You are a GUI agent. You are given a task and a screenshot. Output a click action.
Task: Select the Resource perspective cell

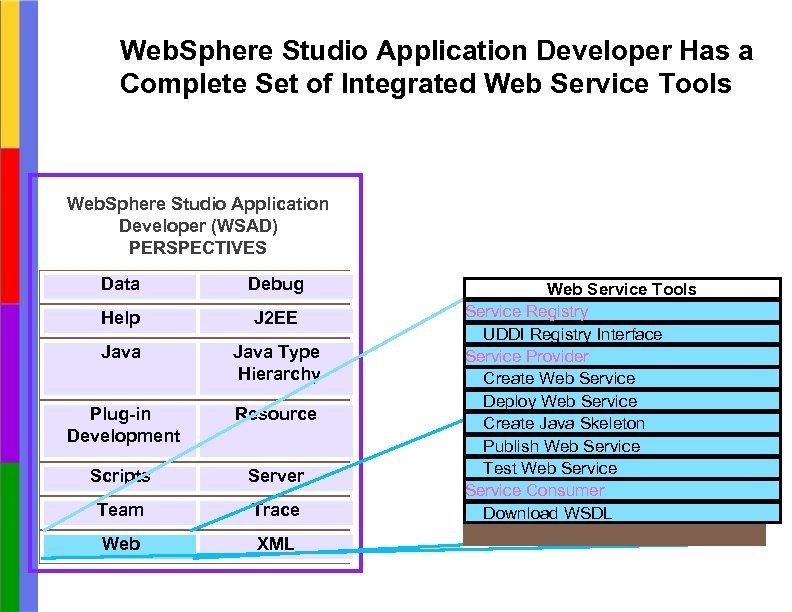[x=276, y=430]
